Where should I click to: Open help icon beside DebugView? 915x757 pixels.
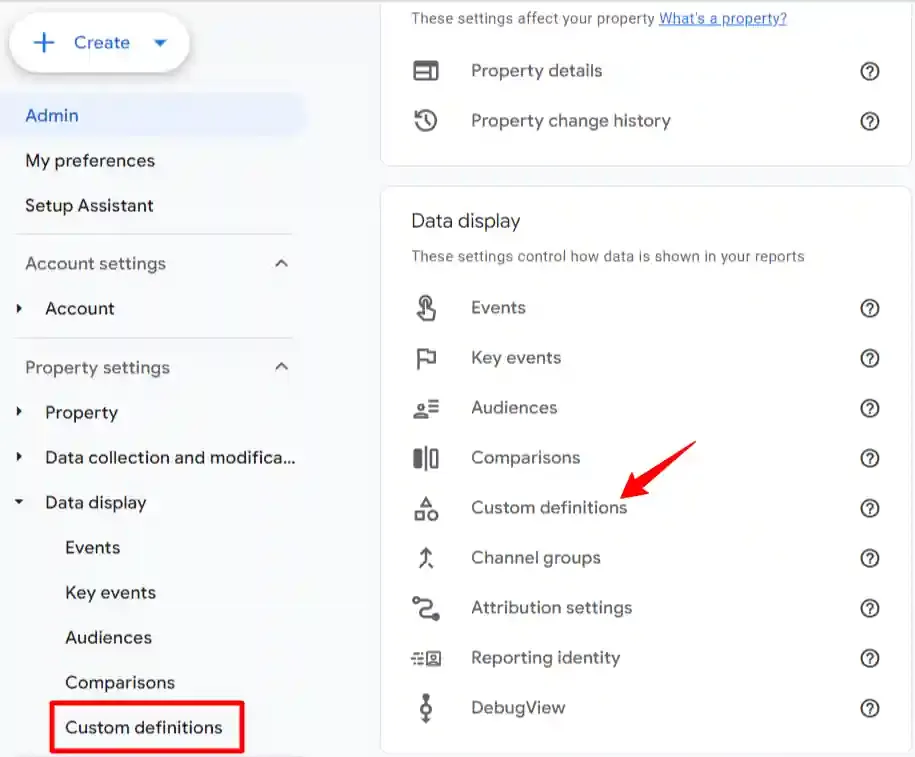point(869,708)
